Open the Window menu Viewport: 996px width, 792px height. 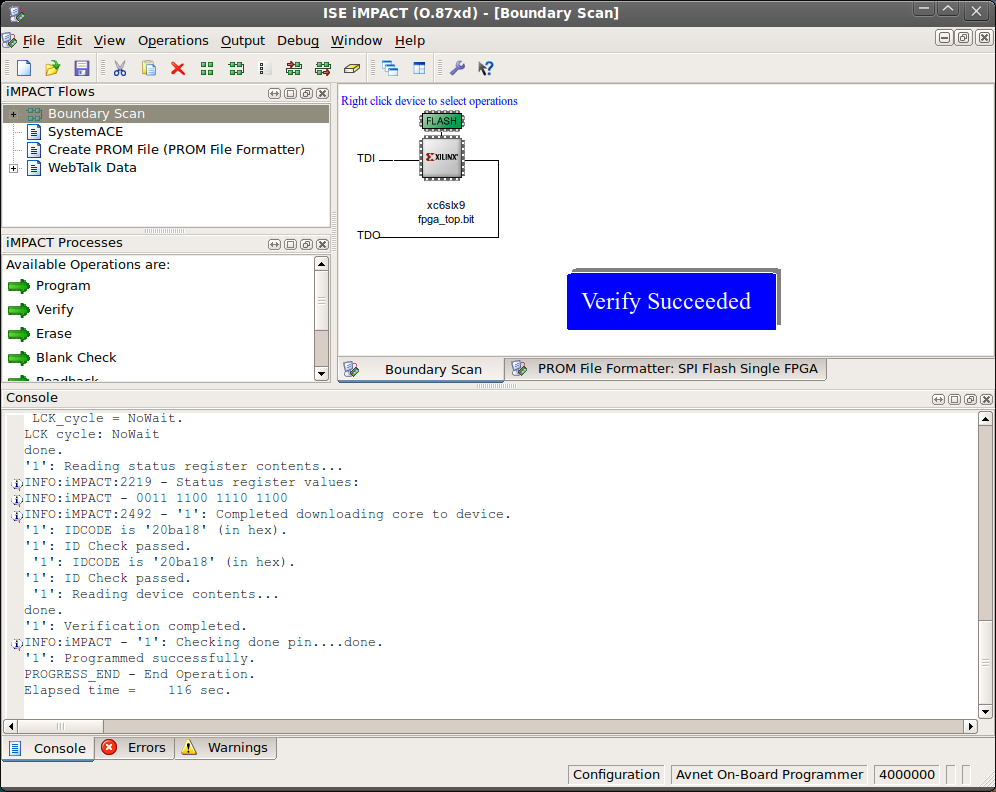(356, 41)
